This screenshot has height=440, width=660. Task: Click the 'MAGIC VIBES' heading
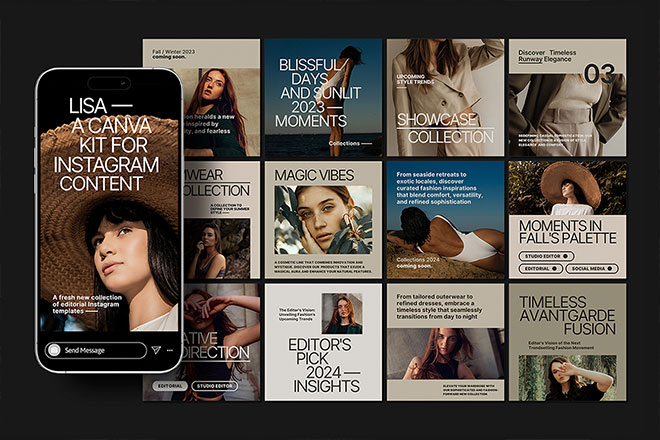(314, 175)
